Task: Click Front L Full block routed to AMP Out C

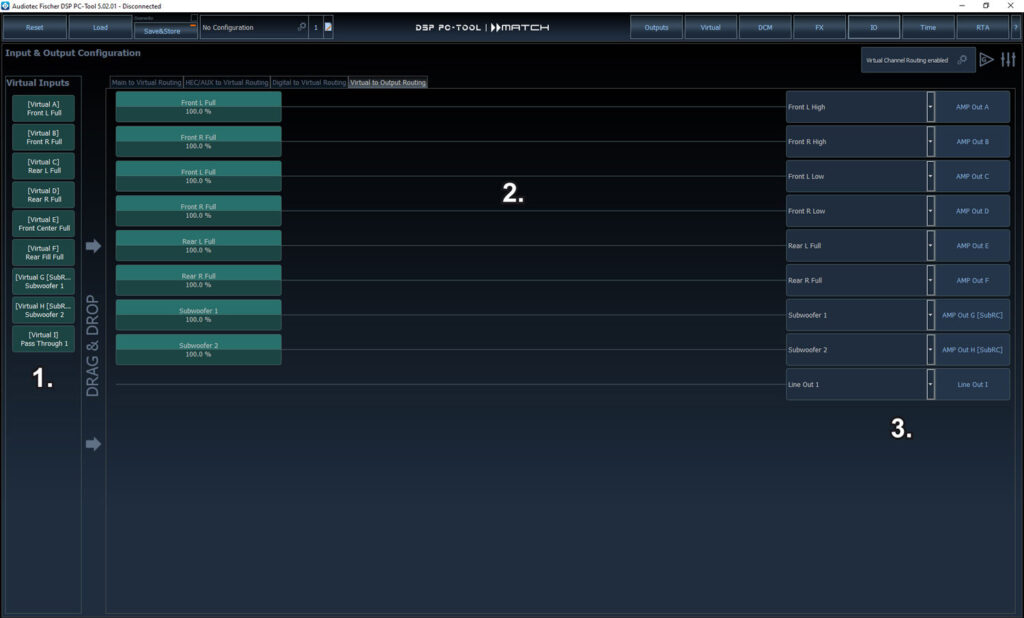Action: (x=199, y=176)
